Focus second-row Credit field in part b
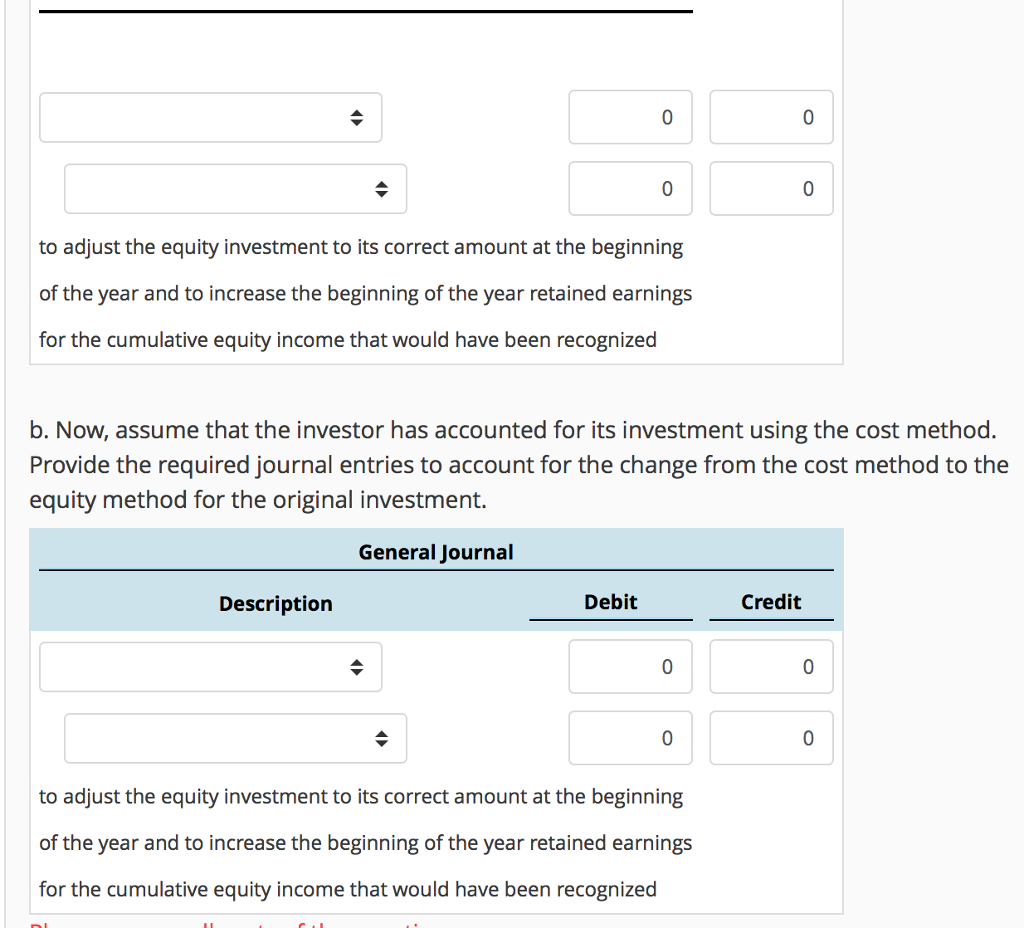The image size is (1024, 928). click(771, 739)
